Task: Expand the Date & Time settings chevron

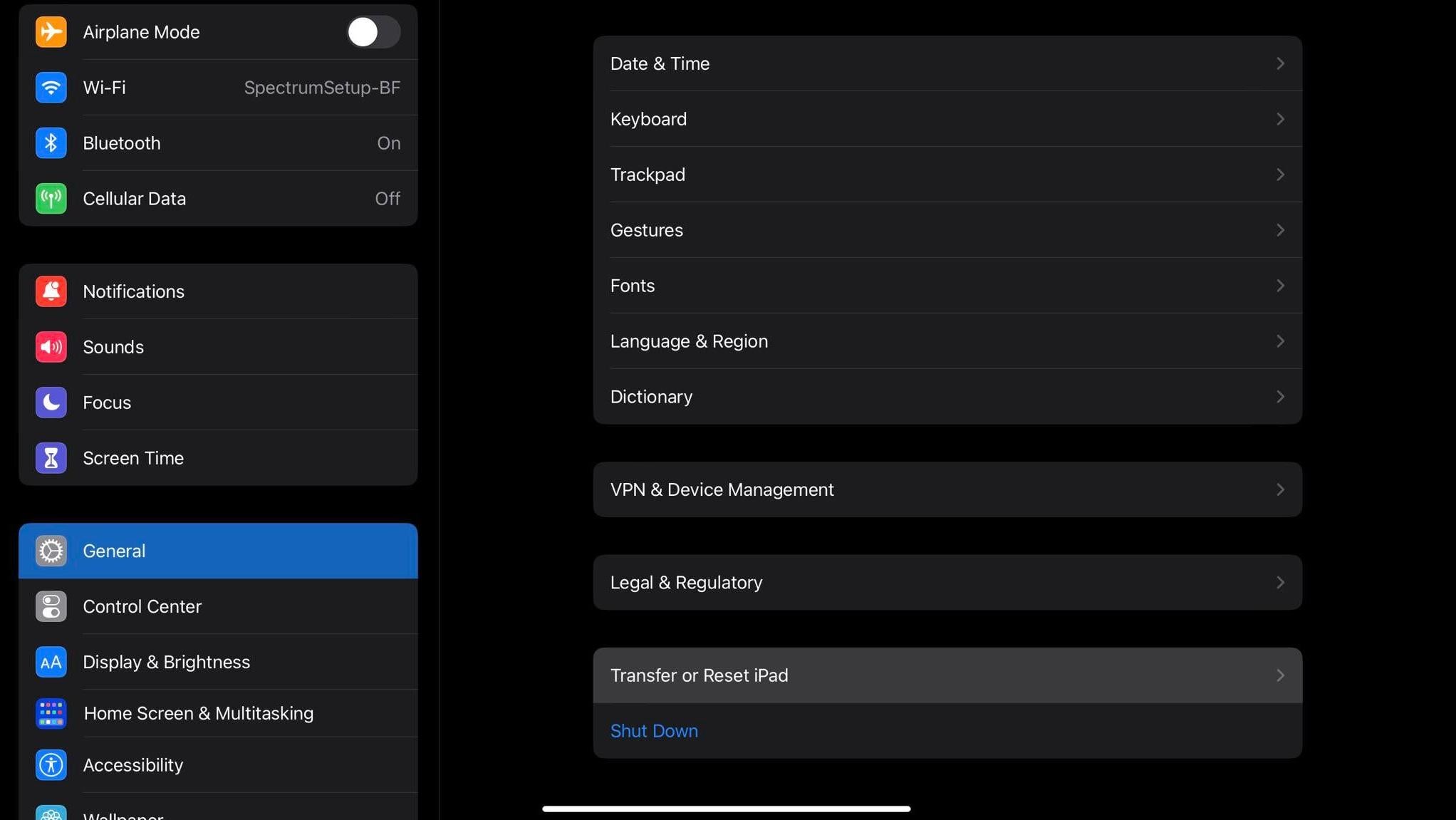Action: (x=1280, y=63)
